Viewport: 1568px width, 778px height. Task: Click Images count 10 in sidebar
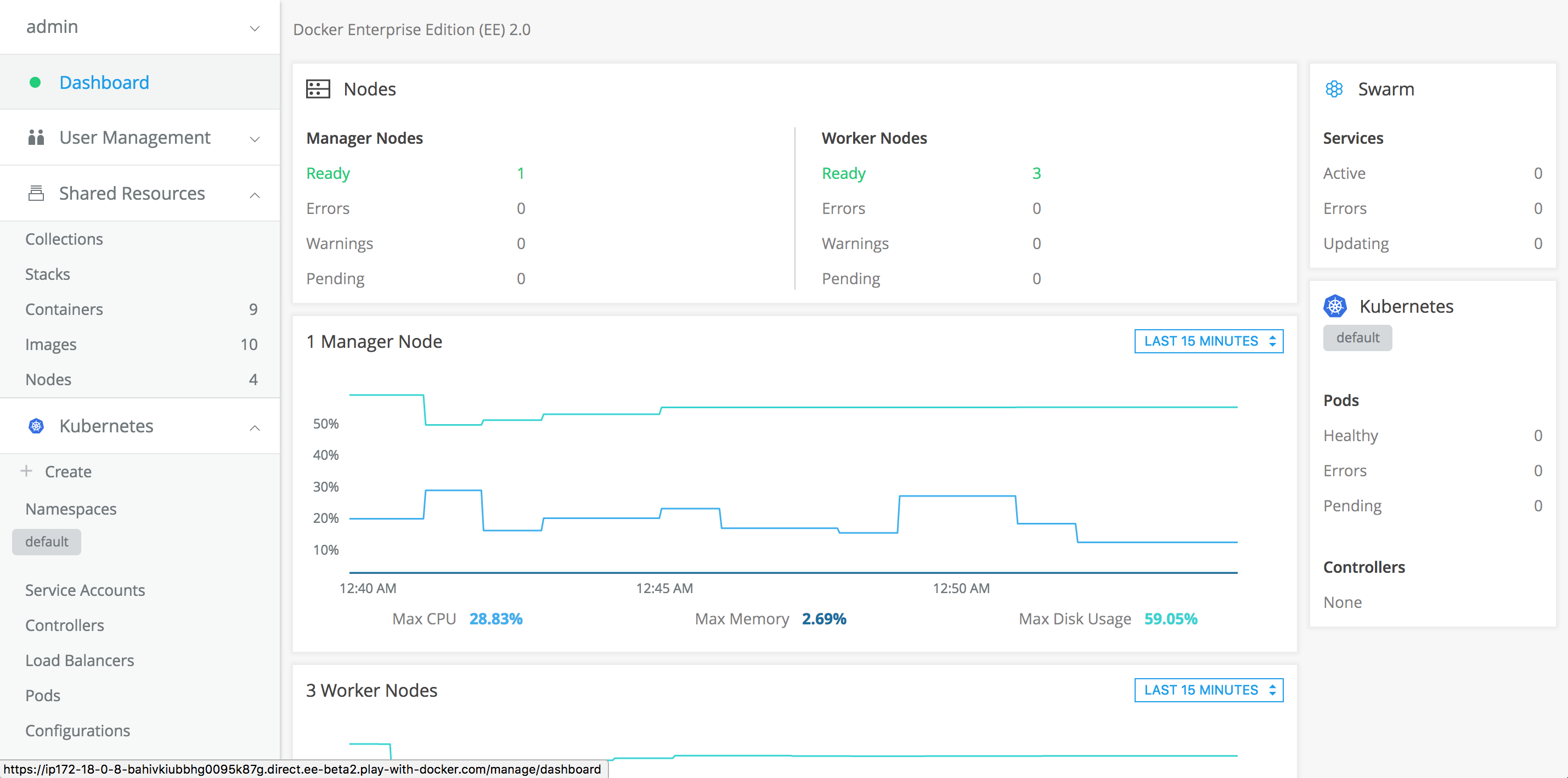coord(249,345)
